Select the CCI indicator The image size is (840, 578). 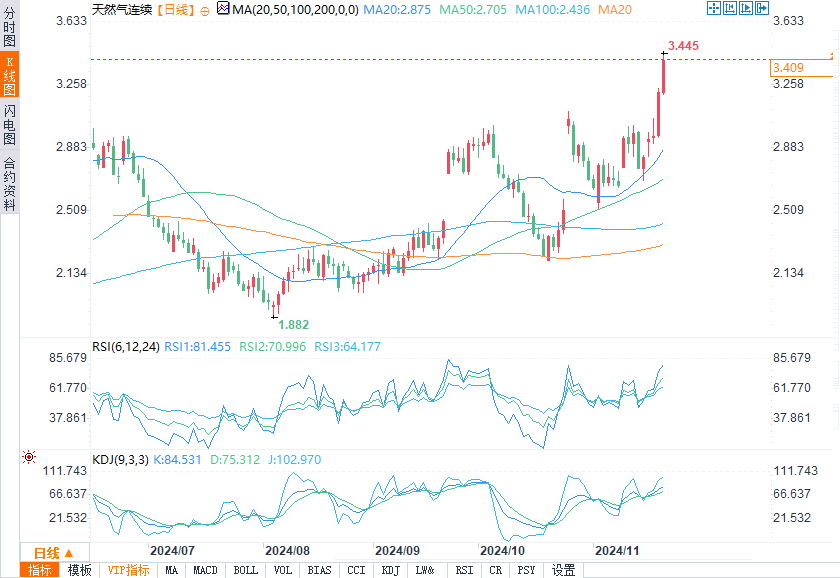355,570
